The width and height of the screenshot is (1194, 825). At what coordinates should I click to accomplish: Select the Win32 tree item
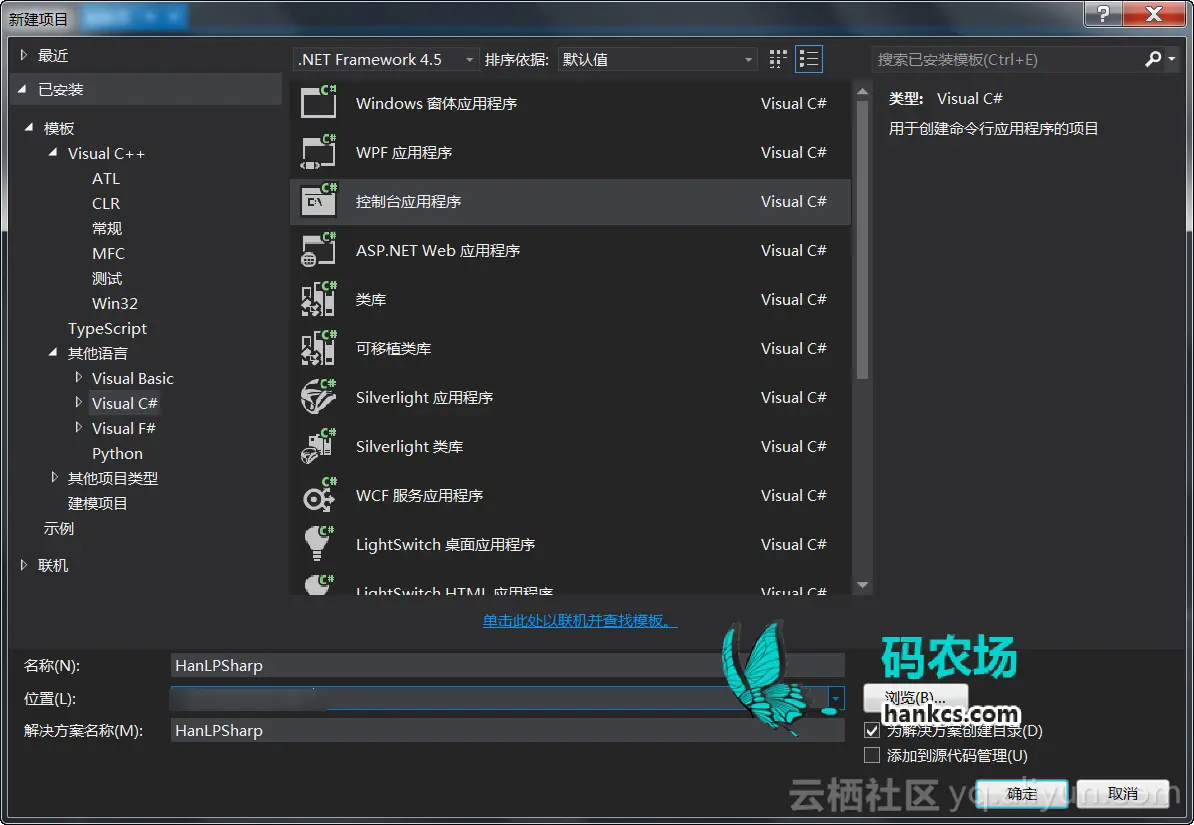click(x=115, y=303)
